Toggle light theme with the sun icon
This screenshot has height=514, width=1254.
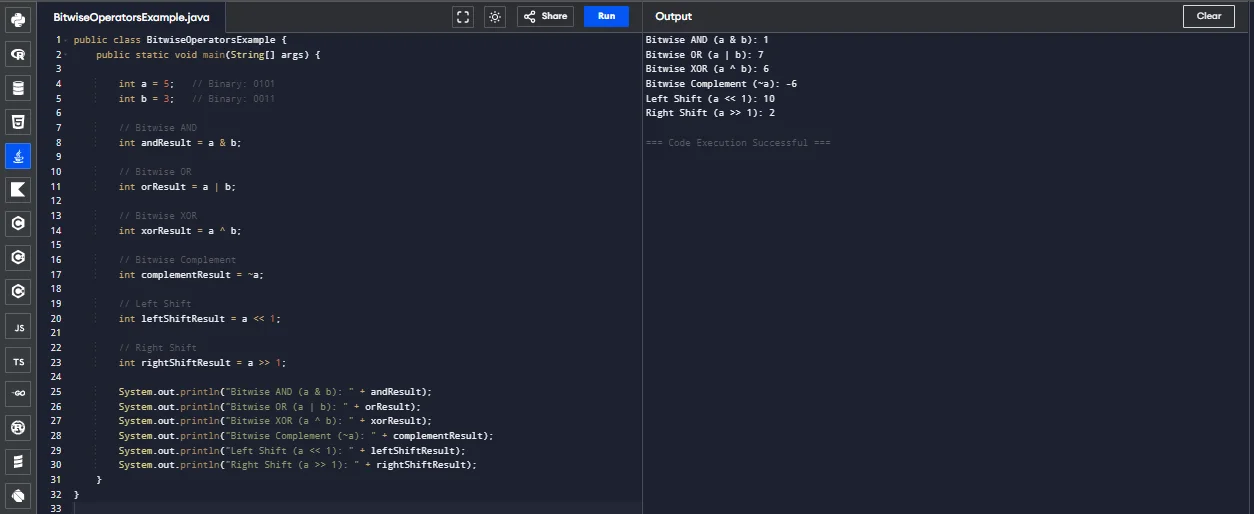[495, 16]
